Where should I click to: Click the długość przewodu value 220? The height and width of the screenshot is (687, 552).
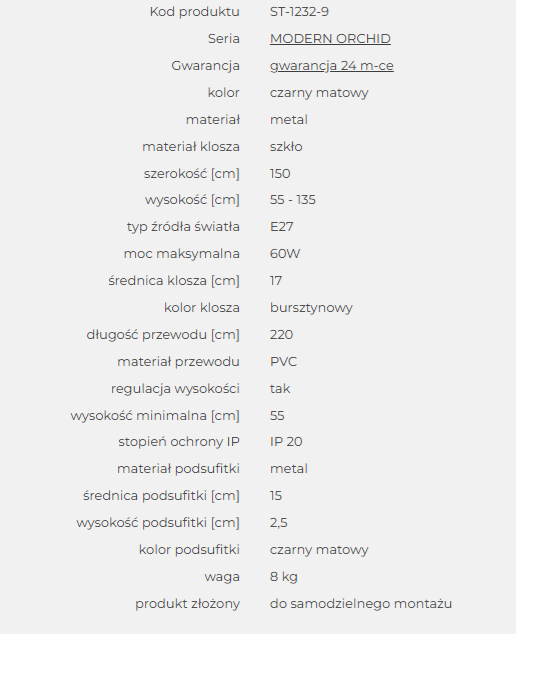click(x=281, y=335)
